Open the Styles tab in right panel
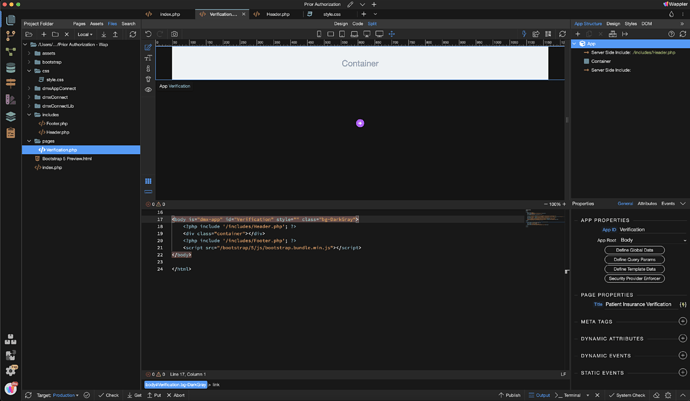 coord(631,24)
